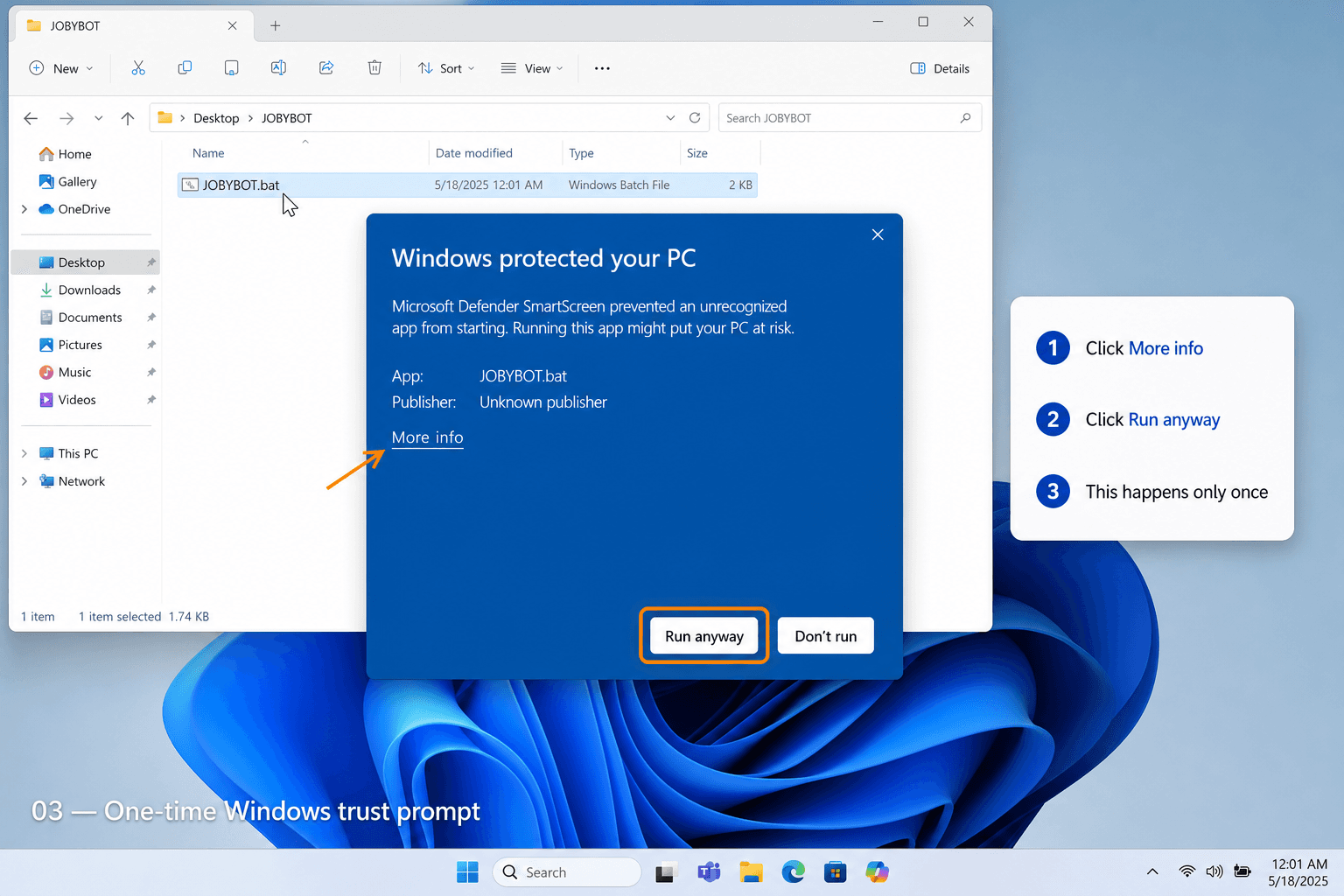This screenshot has width=1344, height=896.
Task: Expand the Network tree node
Action: [24, 481]
